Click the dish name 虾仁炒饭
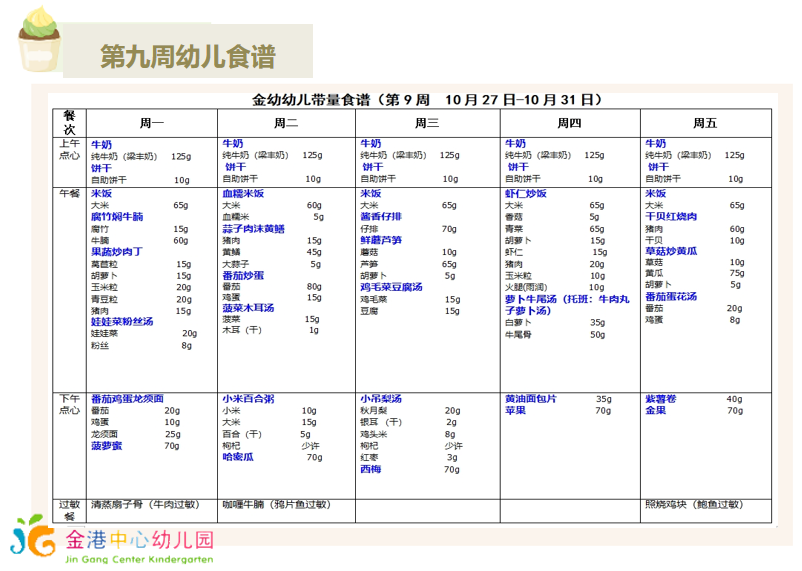802x571 pixels. [526, 193]
